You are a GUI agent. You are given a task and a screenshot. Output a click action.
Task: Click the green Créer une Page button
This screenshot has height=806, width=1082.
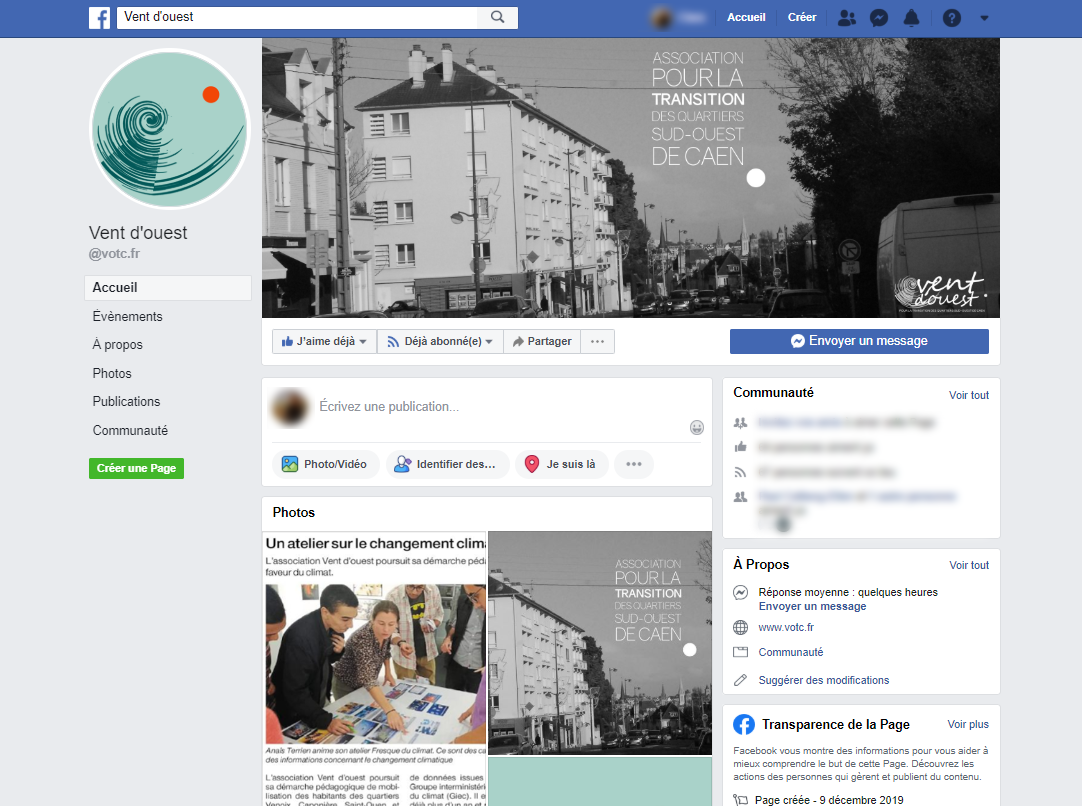point(136,468)
